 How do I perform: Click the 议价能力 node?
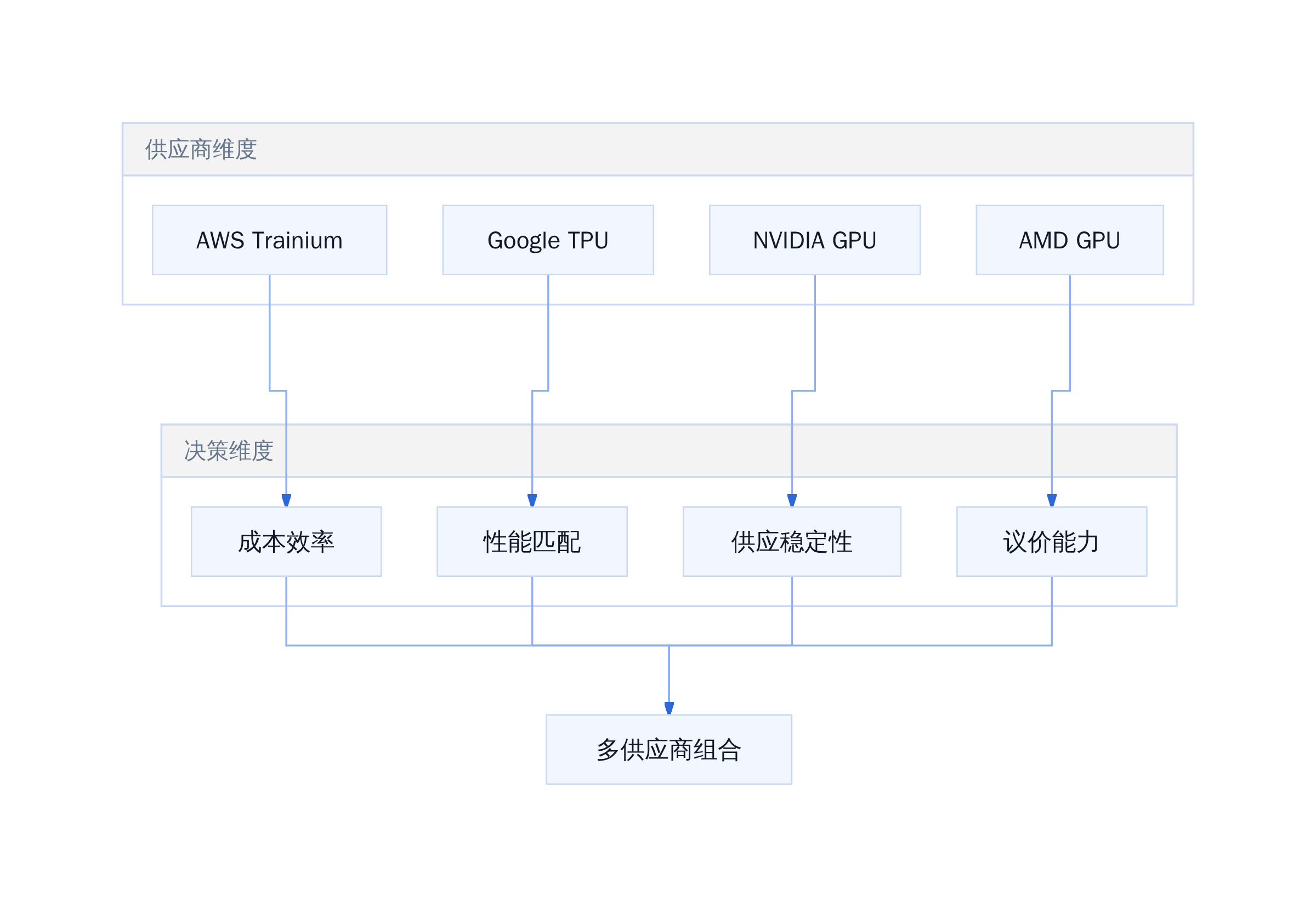tap(1051, 542)
